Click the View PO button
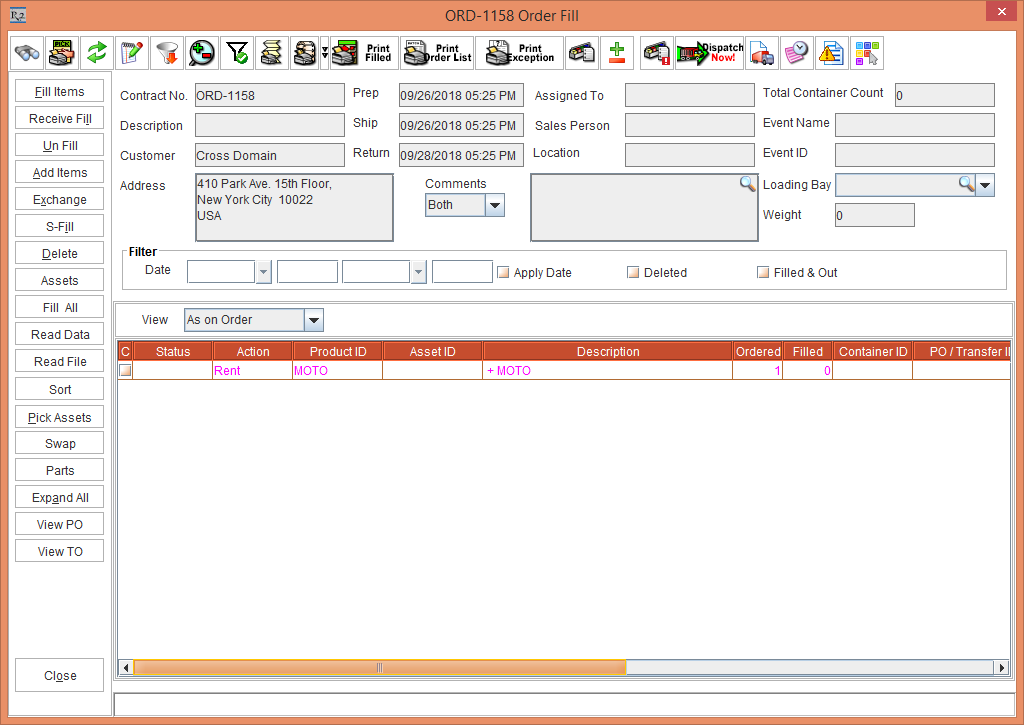Image resolution: width=1024 pixels, height=725 pixels. 59,524
